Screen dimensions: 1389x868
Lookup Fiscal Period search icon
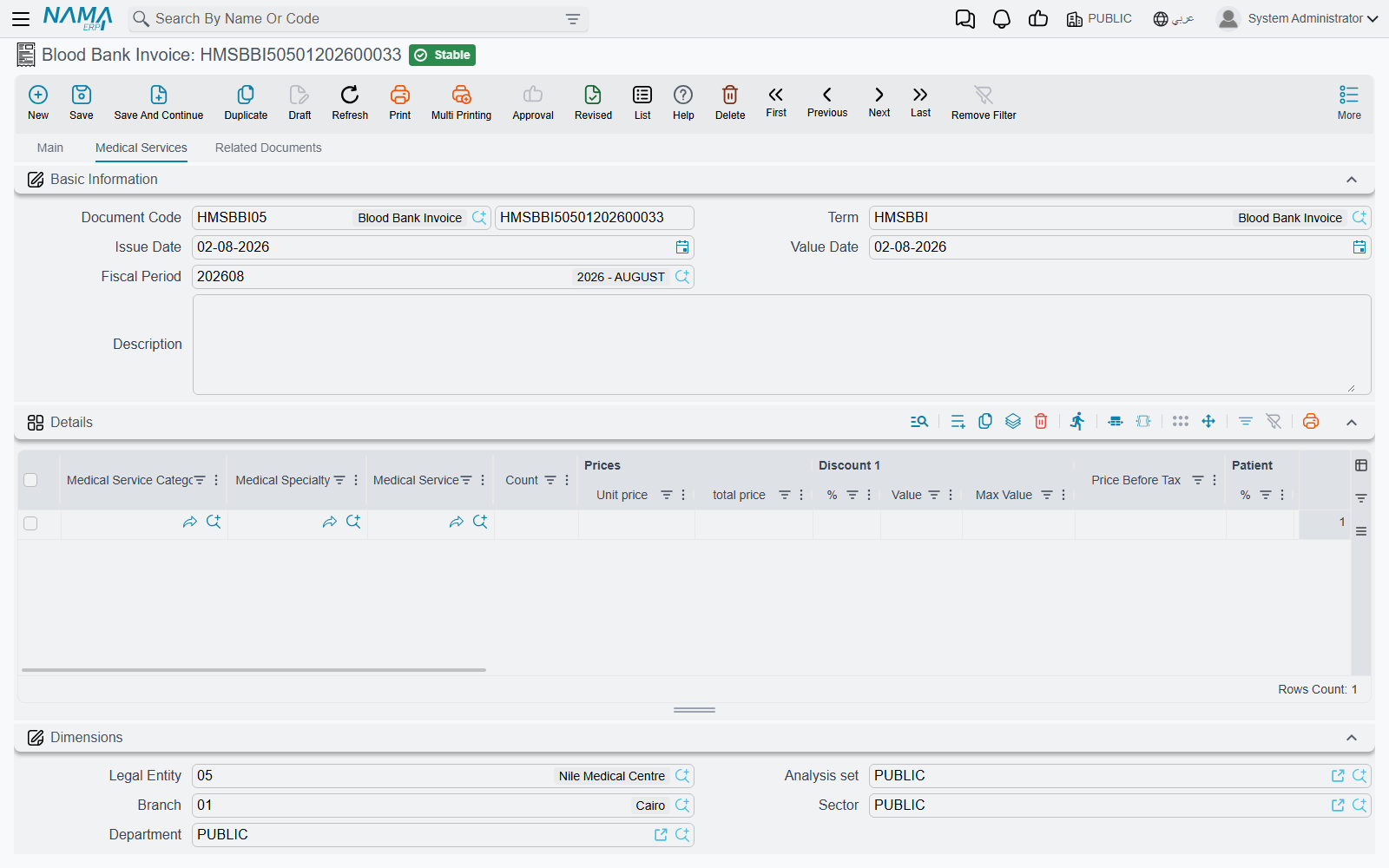tap(682, 277)
